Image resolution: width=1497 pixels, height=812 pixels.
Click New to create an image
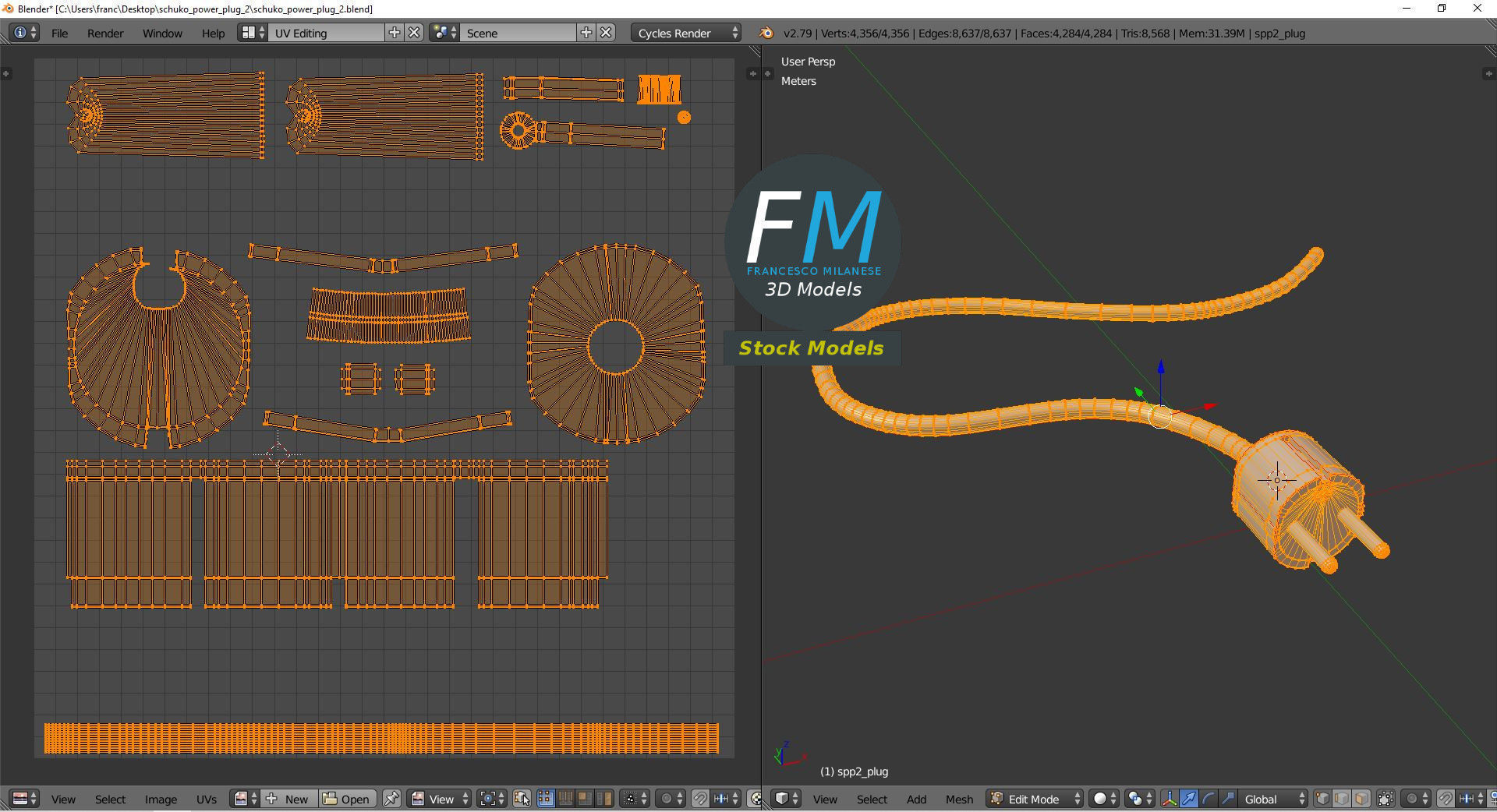click(288, 799)
